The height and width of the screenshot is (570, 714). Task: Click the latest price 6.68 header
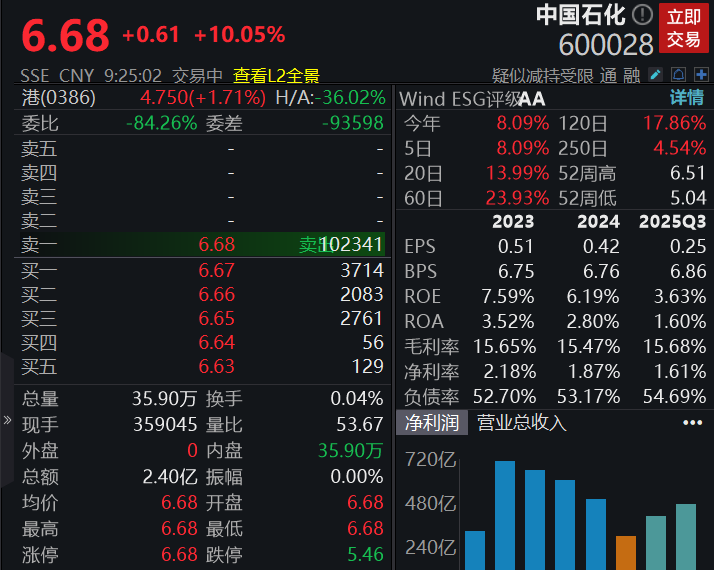[x=66, y=35]
